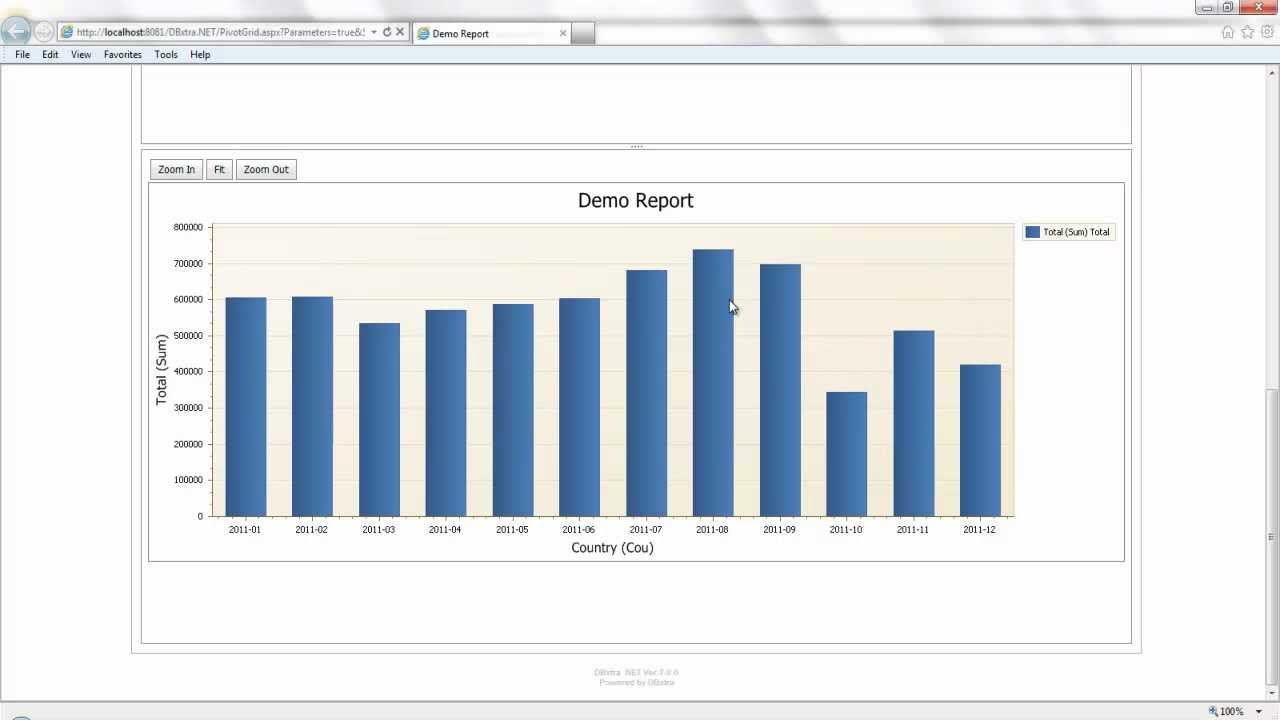Click the Zoom In button
Screen dimensions: 1280x720
[x=176, y=169]
